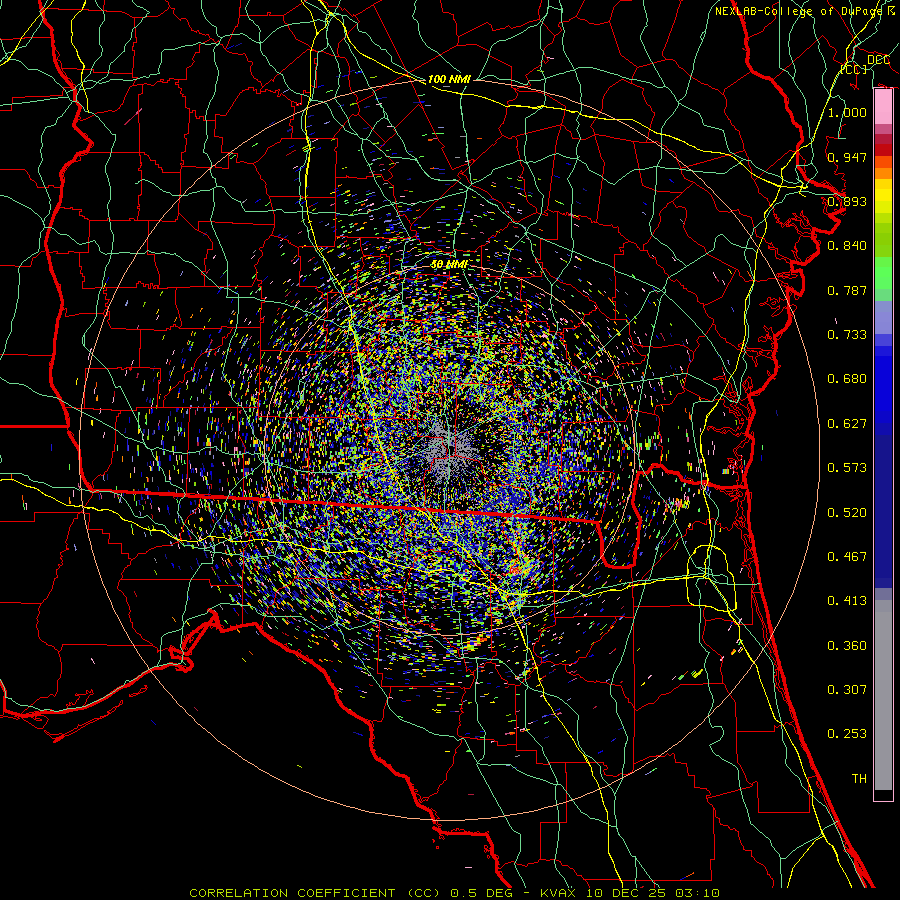This screenshot has height=900, width=900.
Task: Select the 0.733 legend value
Action: click(x=847, y=335)
